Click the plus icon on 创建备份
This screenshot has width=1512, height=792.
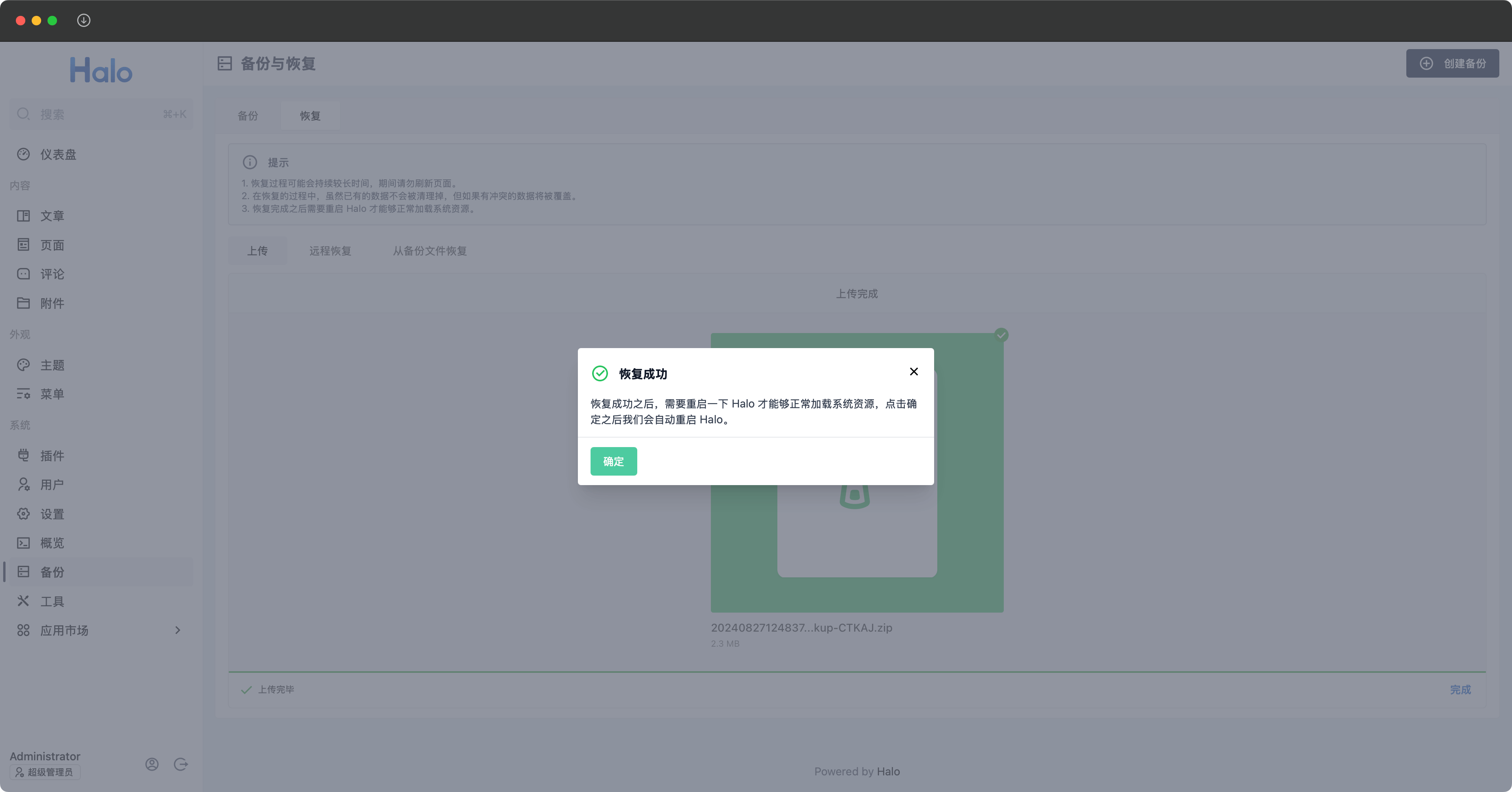(1426, 63)
